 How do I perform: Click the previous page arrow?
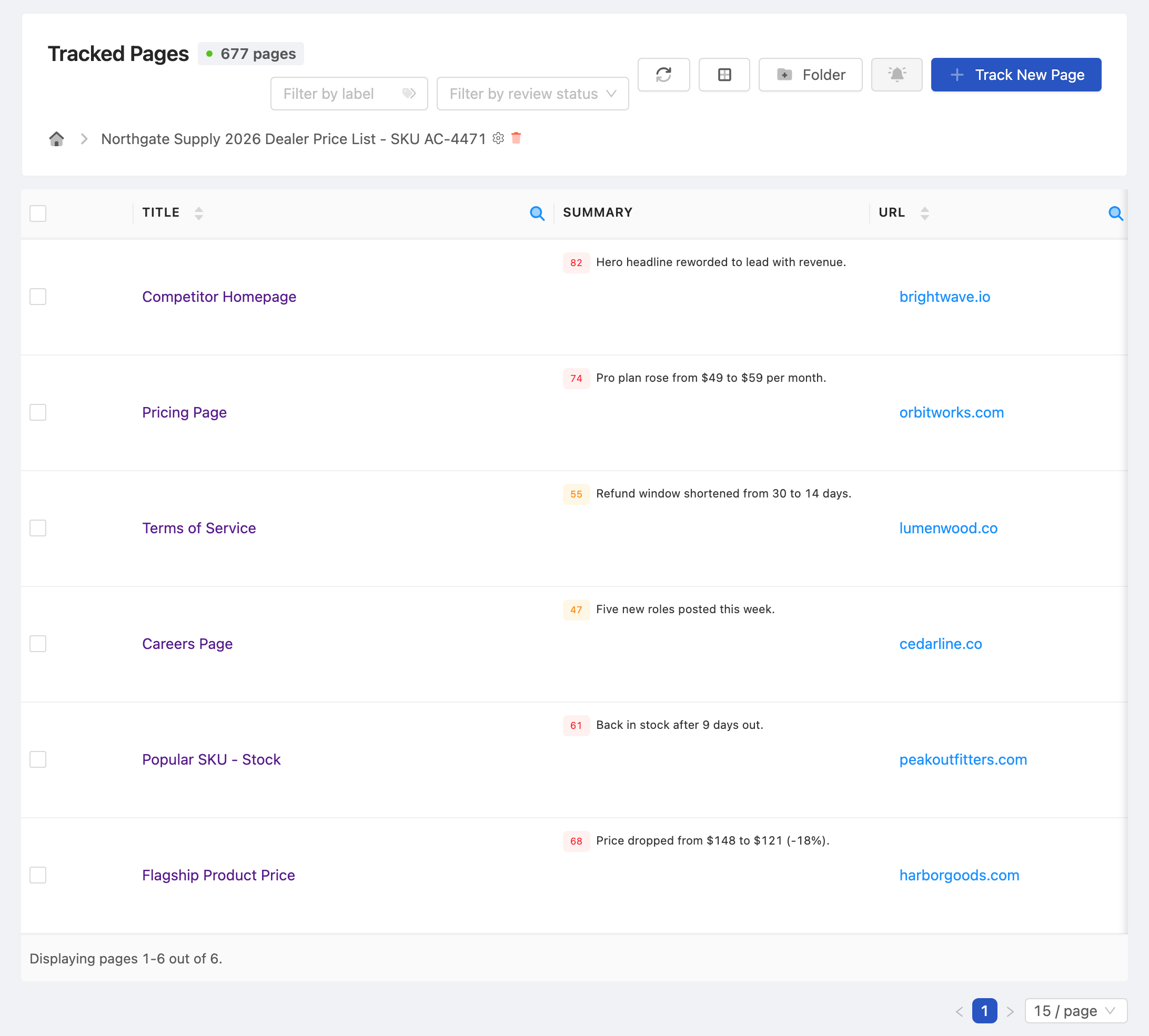tap(960, 1011)
